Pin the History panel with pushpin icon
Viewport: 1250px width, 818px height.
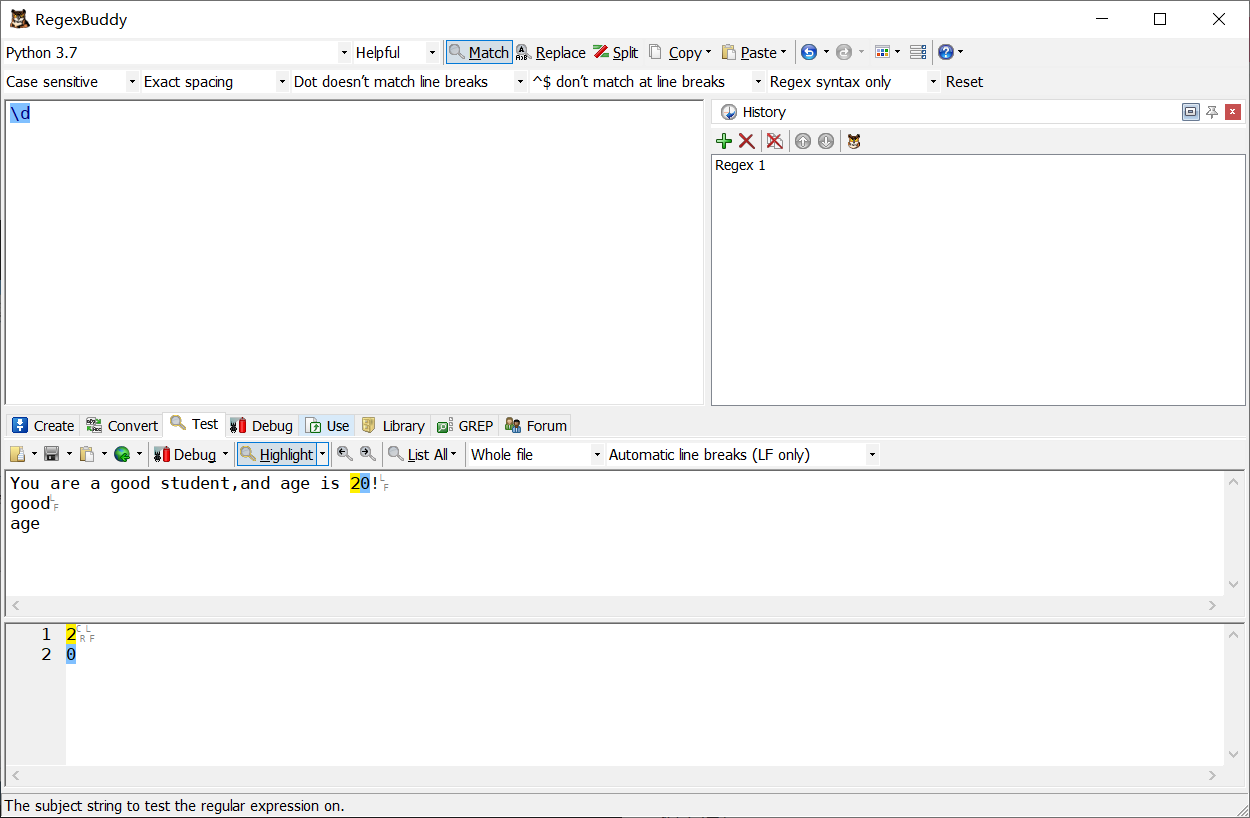pos(1212,112)
